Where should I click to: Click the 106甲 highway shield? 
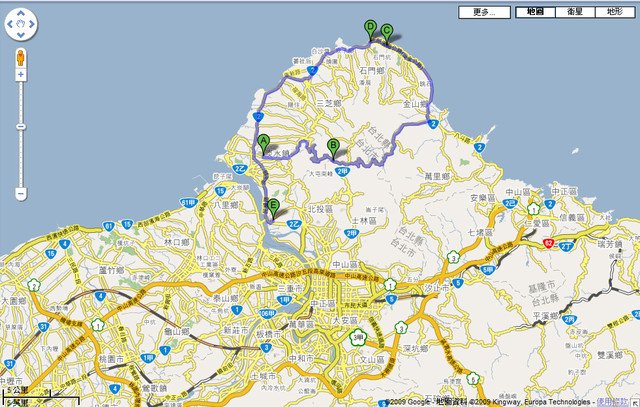(268, 314)
